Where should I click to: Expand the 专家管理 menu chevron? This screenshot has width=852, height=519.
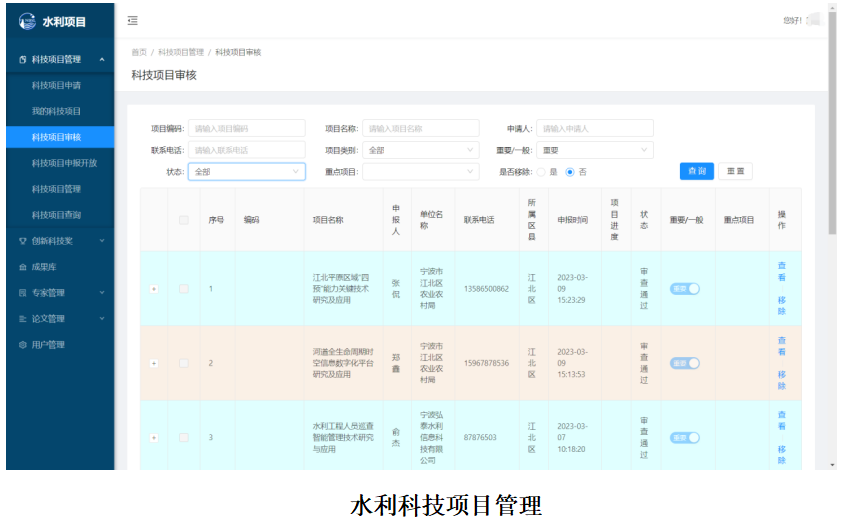pyautogui.click(x=102, y=293)
